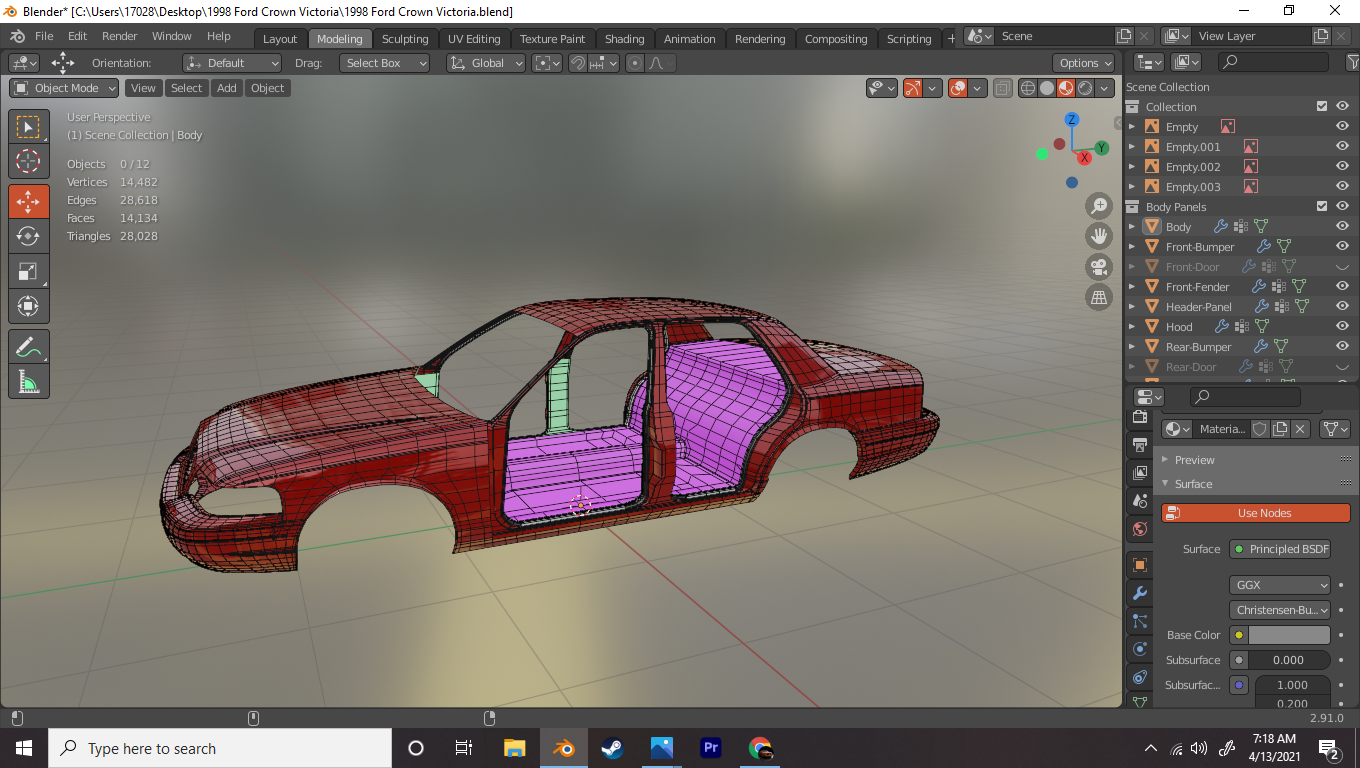Select the Select Box tool in the toolbar
Screen dimensions: 1360x768
tap(29, 126)
